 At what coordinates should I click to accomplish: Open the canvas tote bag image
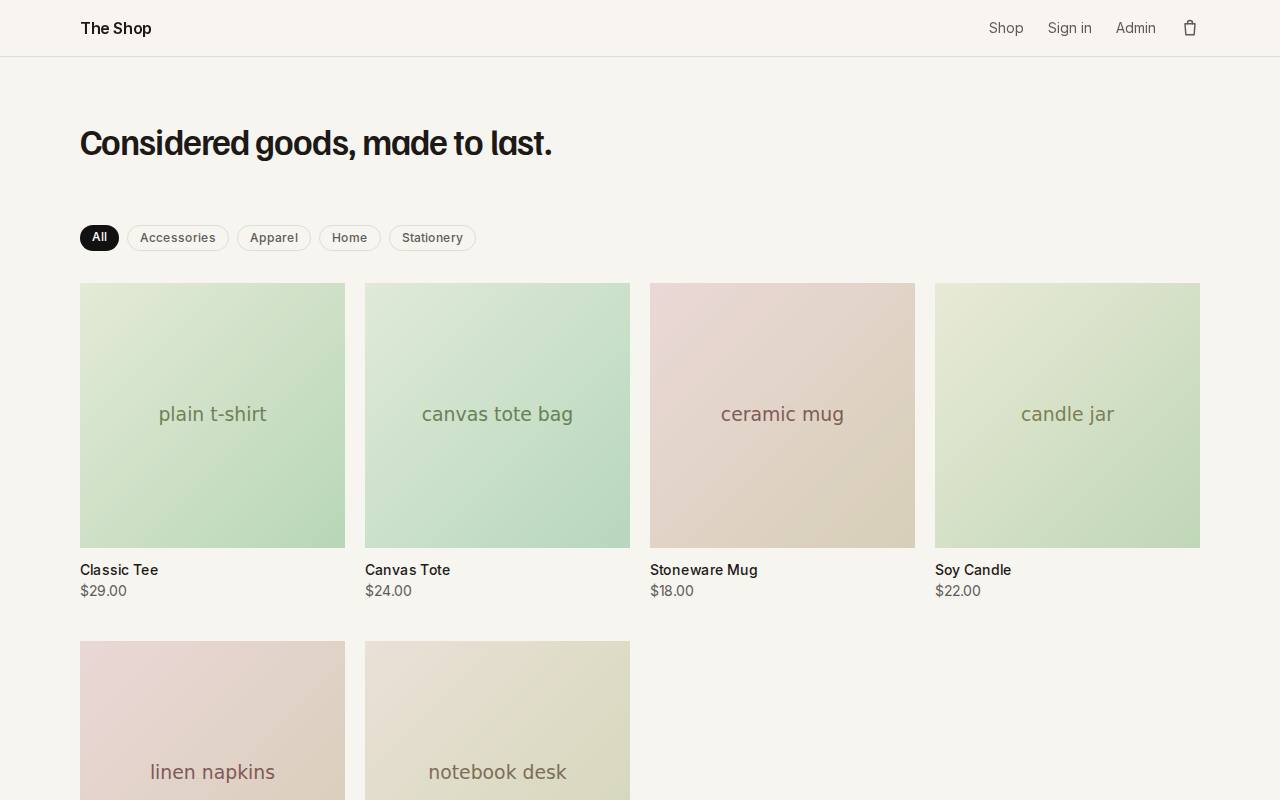[x=497, y=415]
